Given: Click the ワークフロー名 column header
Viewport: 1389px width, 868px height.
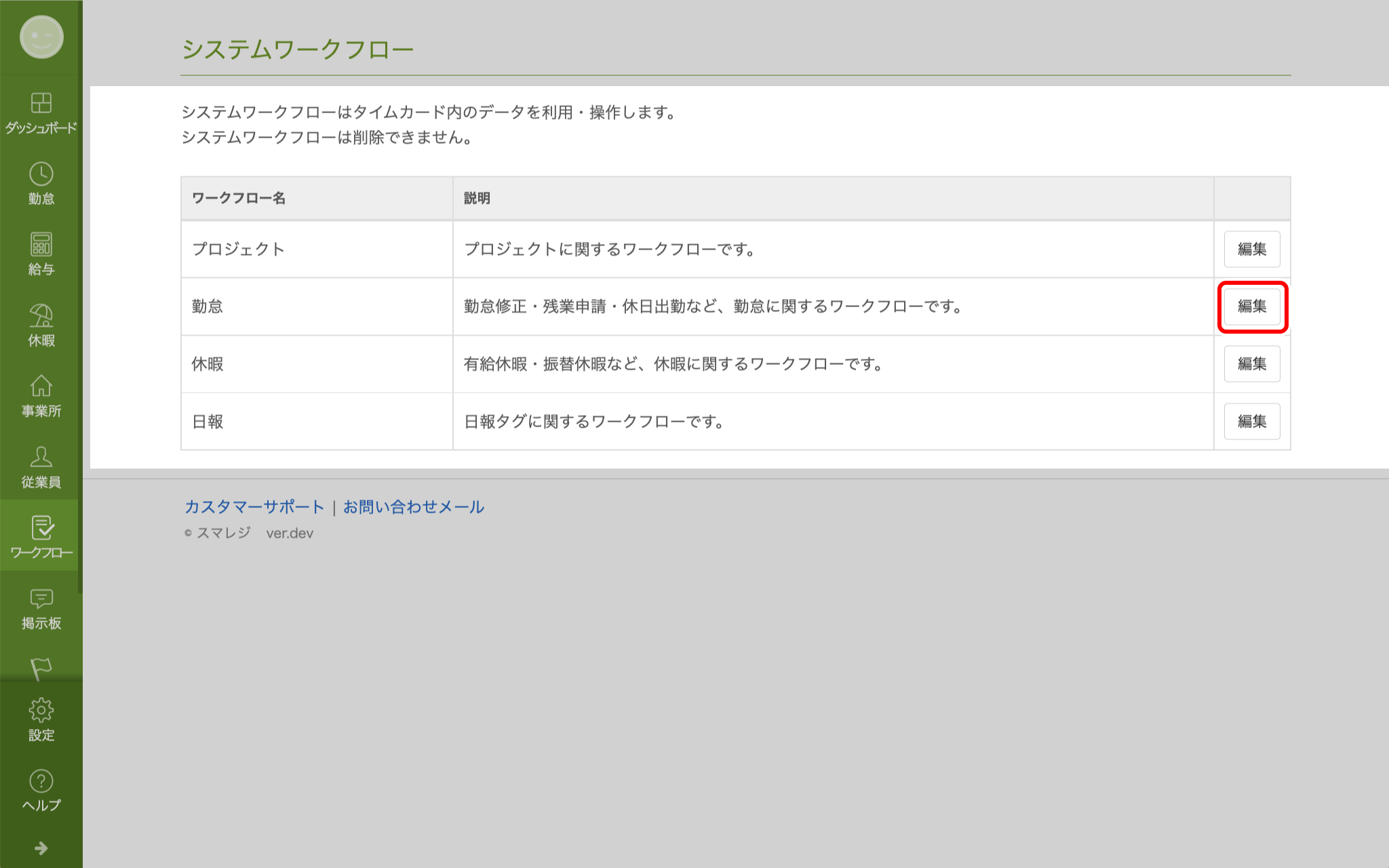Looking at the screenshot, I should [x=239, y=198].
